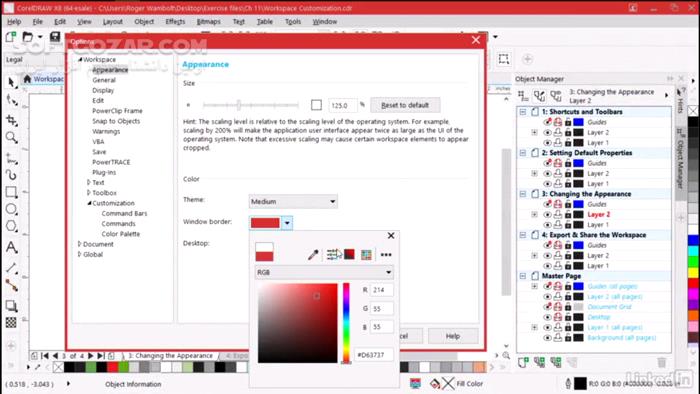This screenshot has width=700, height=394.
Task: Toggle lock on Layer 2 under page 2
Action: pyautogui.click(x=568, y=174)
